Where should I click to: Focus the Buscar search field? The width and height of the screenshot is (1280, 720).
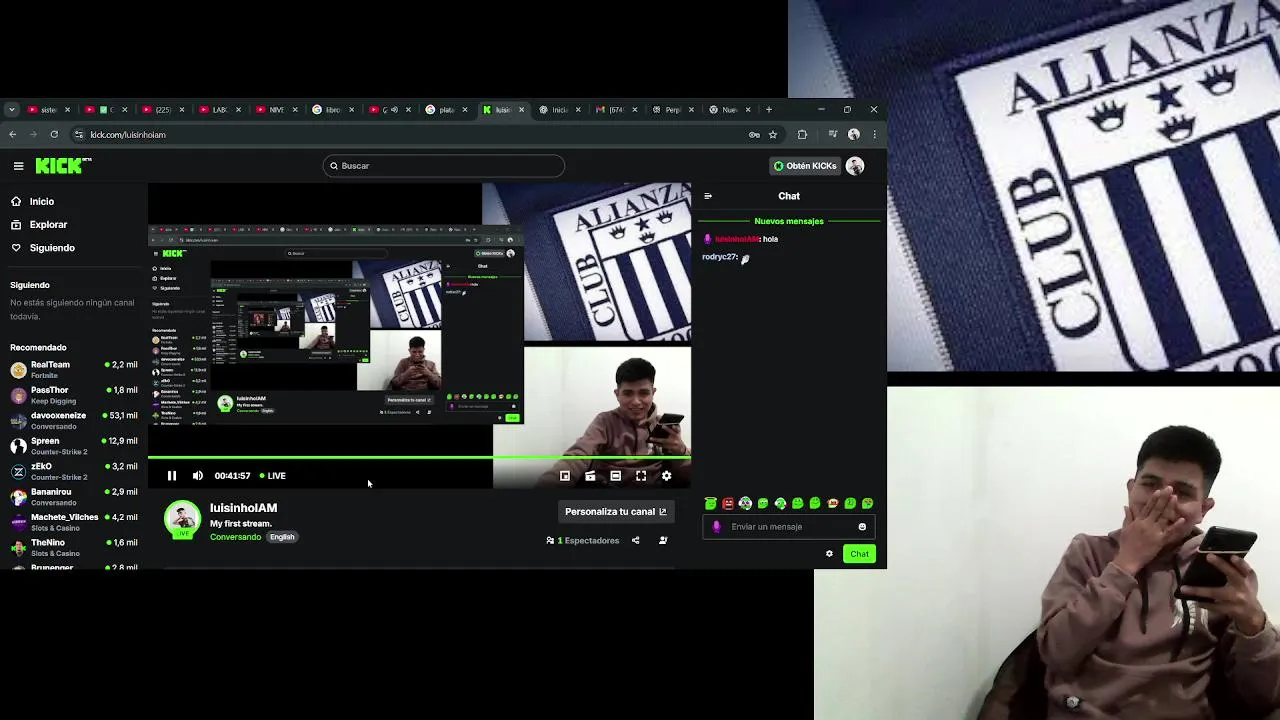tap(444, 166)
